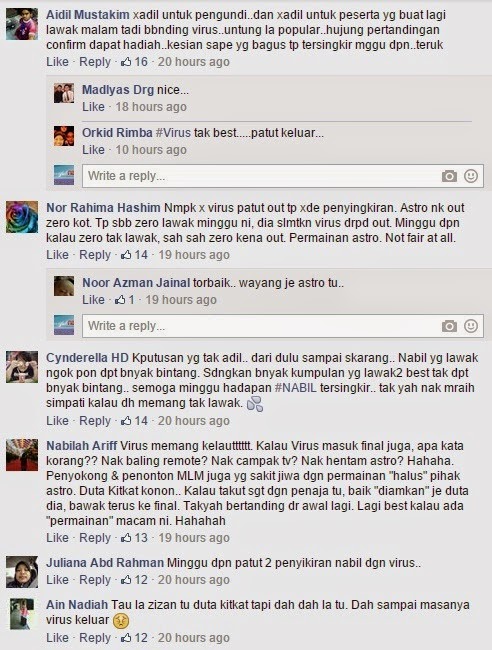Open Nor Rahima Hashim's rainbow rose avatar
The width and height of the screenshot is (492, 650).
click(x=22, y=217)
